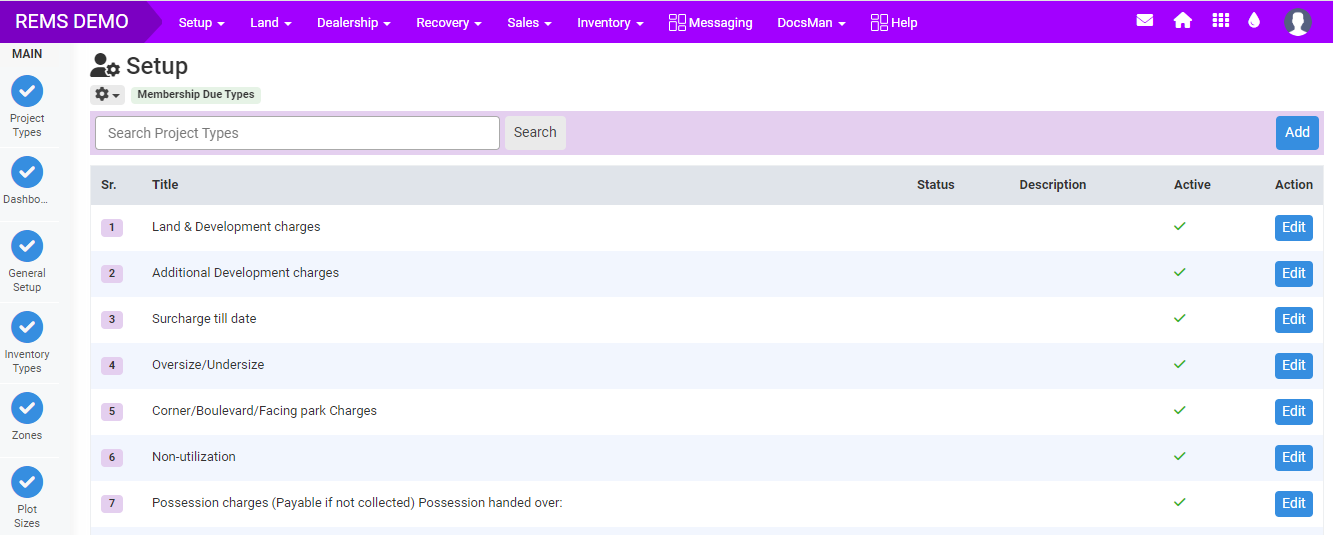Open Zones from the sidebar
The height and width of the screenshot is (535, 1333).
point(27,408)
